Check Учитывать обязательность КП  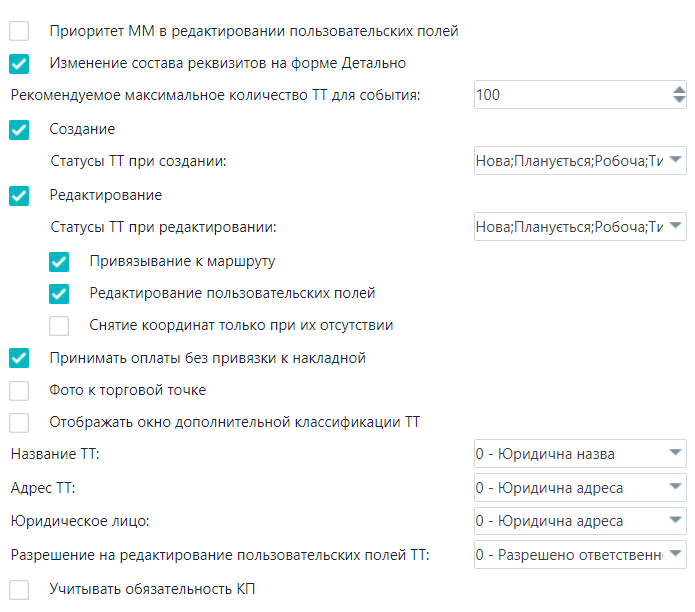pos(19,589)
